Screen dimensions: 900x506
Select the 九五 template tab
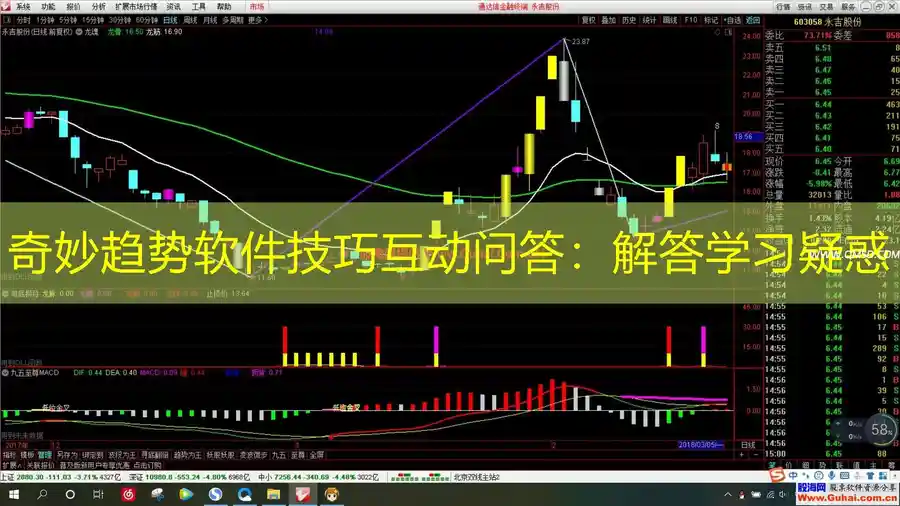279,455
